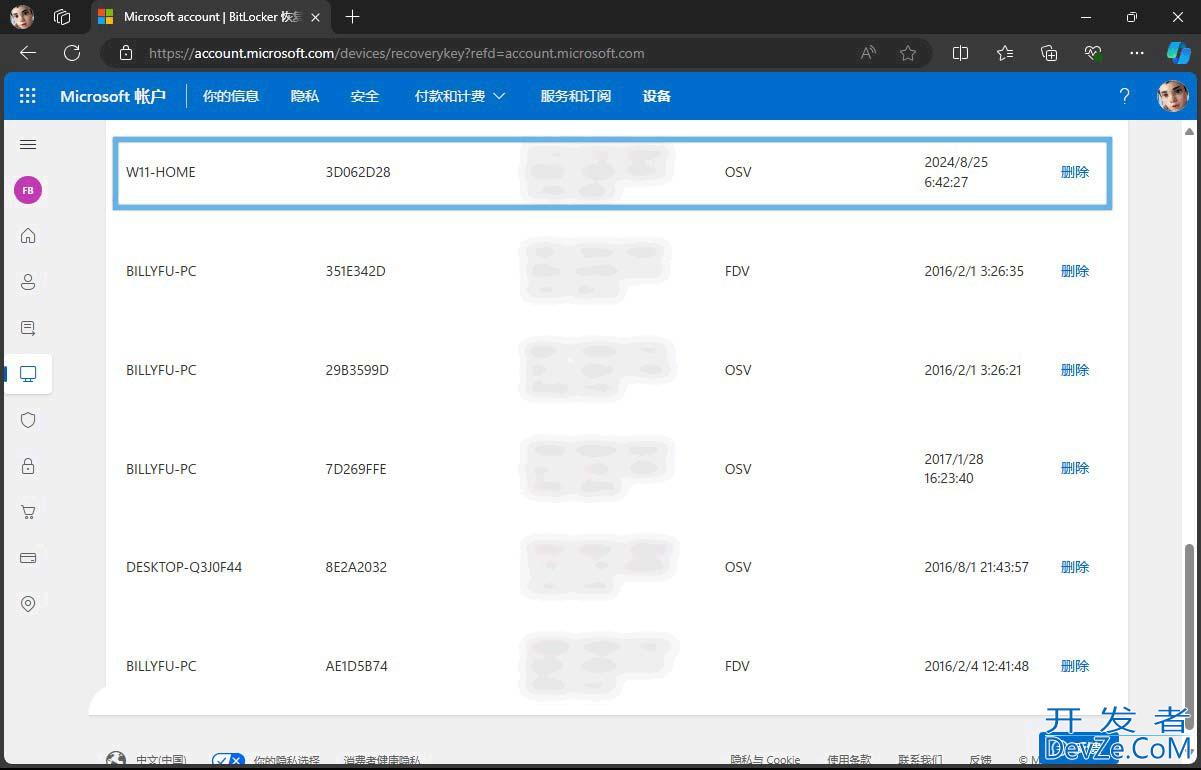Image resolution: width=1201 pixels, height=770 pixels.
Task: Open the Collections icon
Action: (1049, 53)
